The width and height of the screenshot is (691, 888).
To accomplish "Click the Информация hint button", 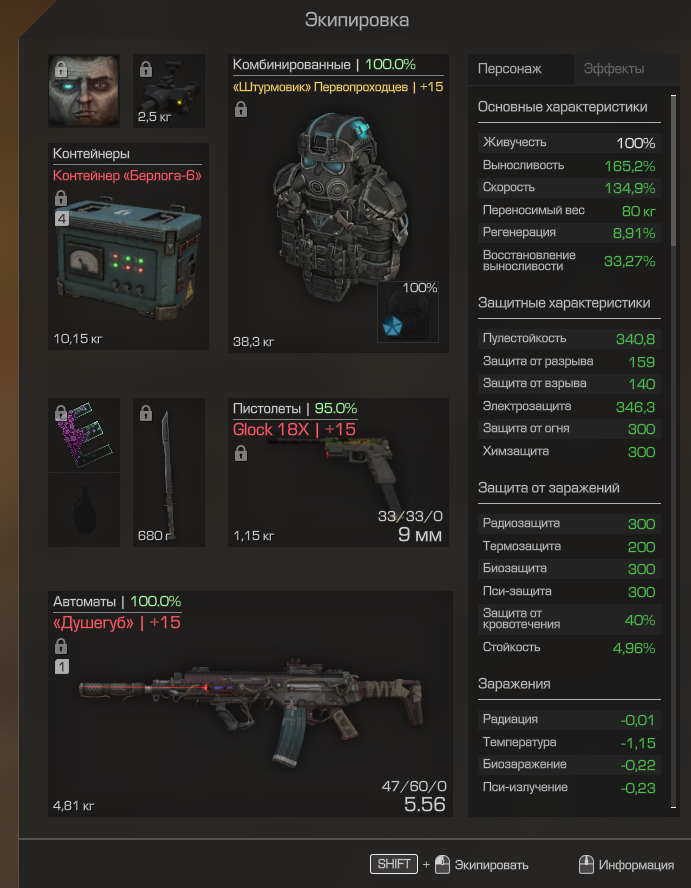I will 626,865.
